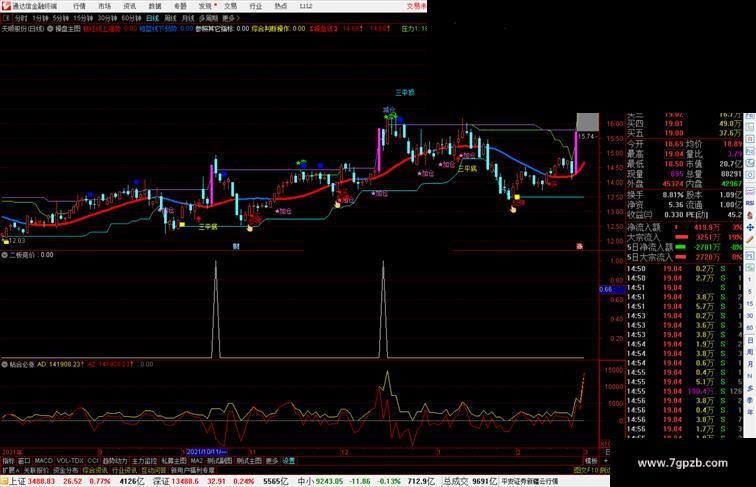Click the blue move-arrows icon in right sidebar
756x487 pixels.
750,227
